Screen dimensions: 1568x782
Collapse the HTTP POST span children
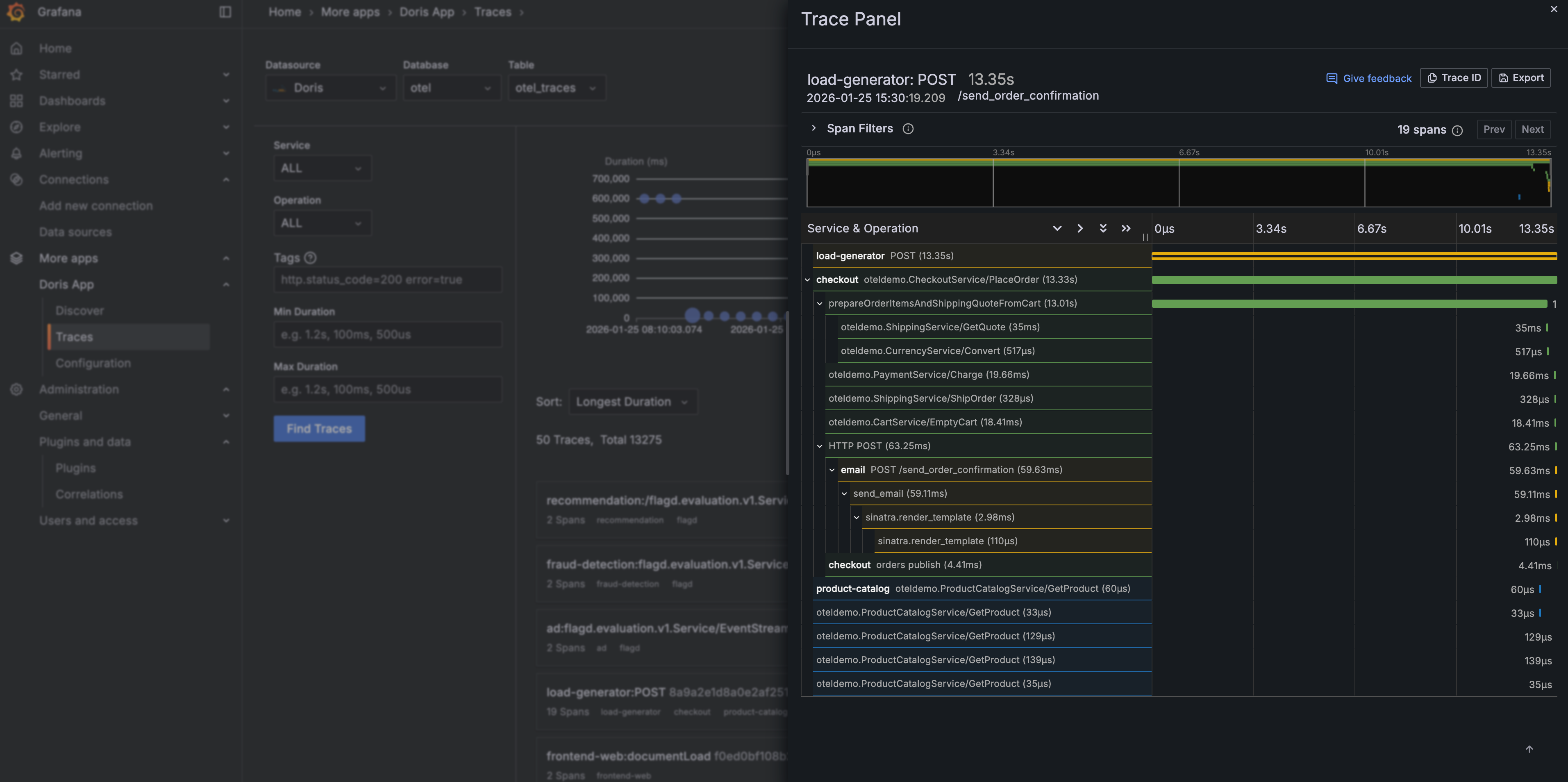point(820,446)
